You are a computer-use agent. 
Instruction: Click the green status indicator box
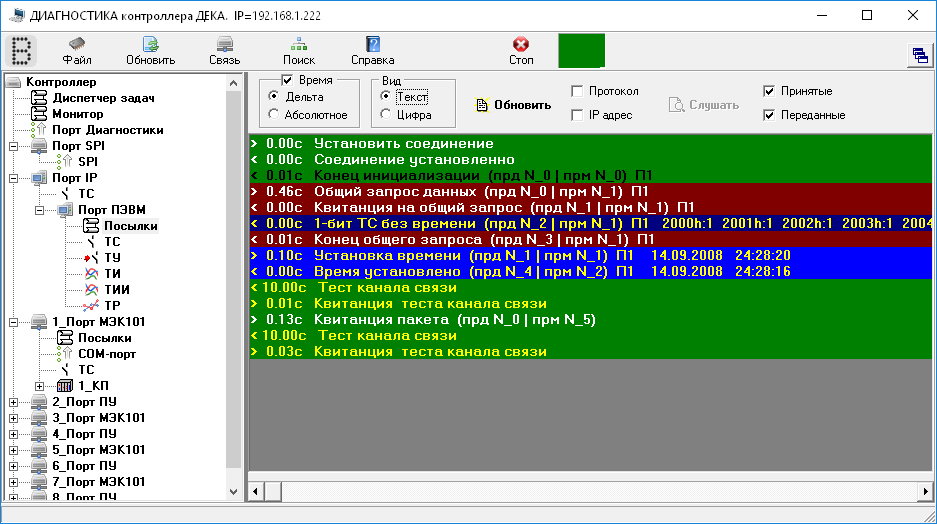click(581, 50)
